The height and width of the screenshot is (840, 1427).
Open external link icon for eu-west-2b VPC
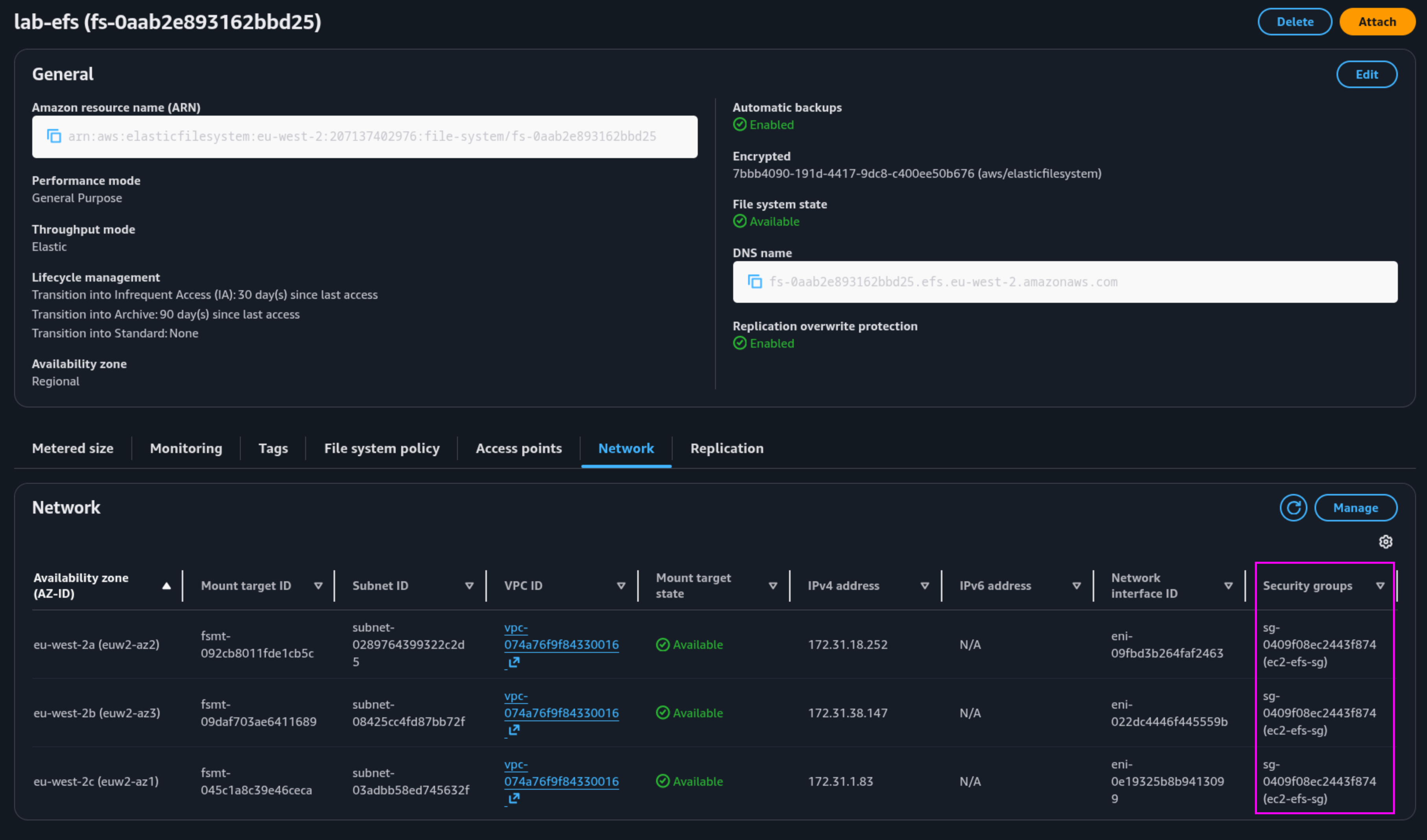514,730
